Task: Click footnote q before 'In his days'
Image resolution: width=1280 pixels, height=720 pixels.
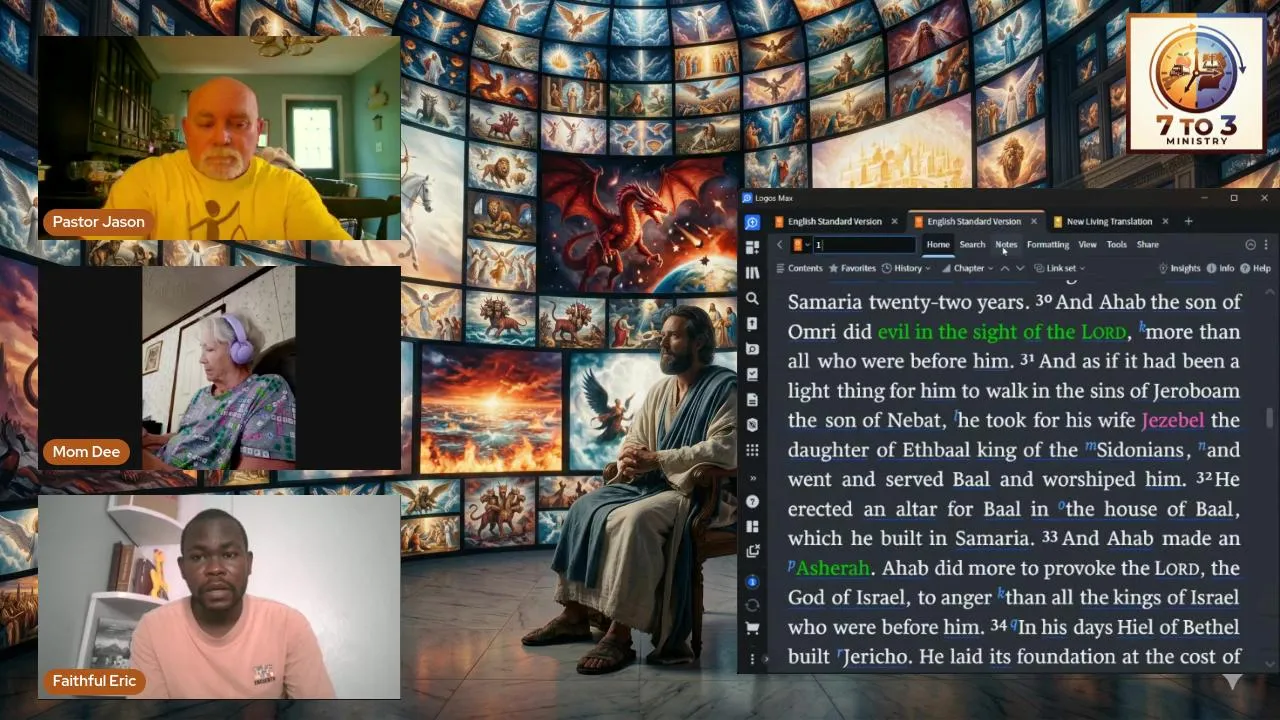Action: point(1013,625)
